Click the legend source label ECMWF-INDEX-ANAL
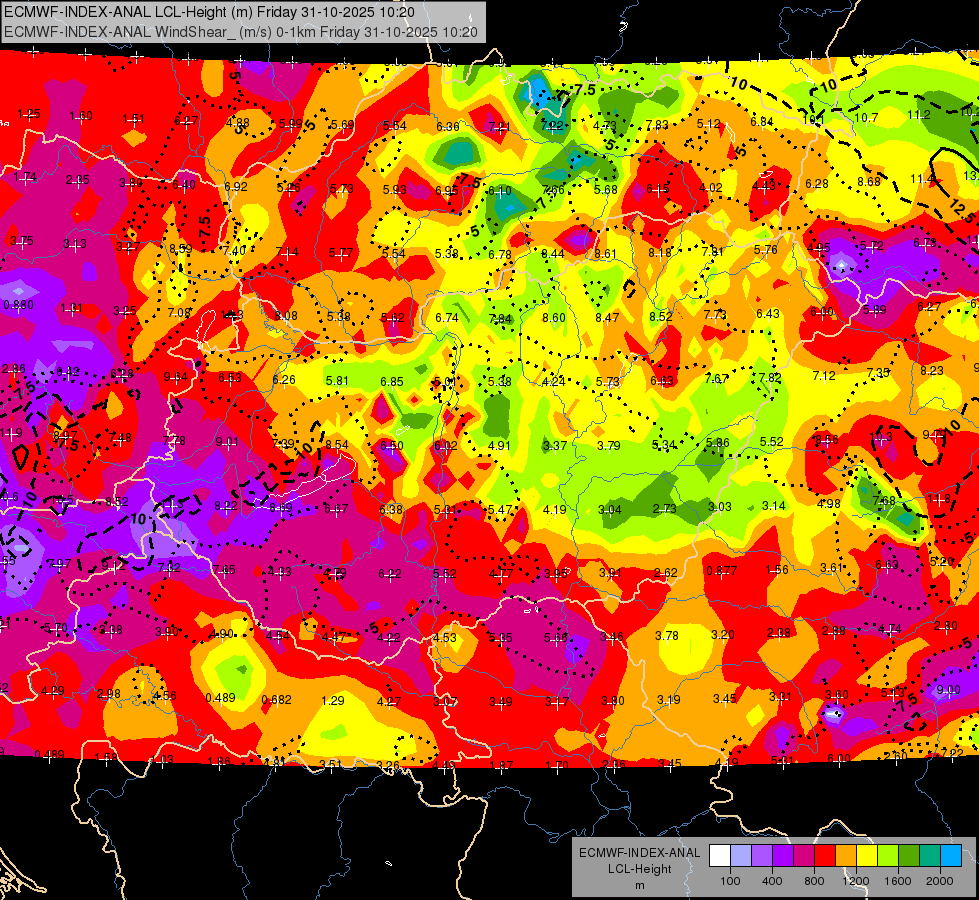Screen dimensions: 979x900 pos(639,853)
